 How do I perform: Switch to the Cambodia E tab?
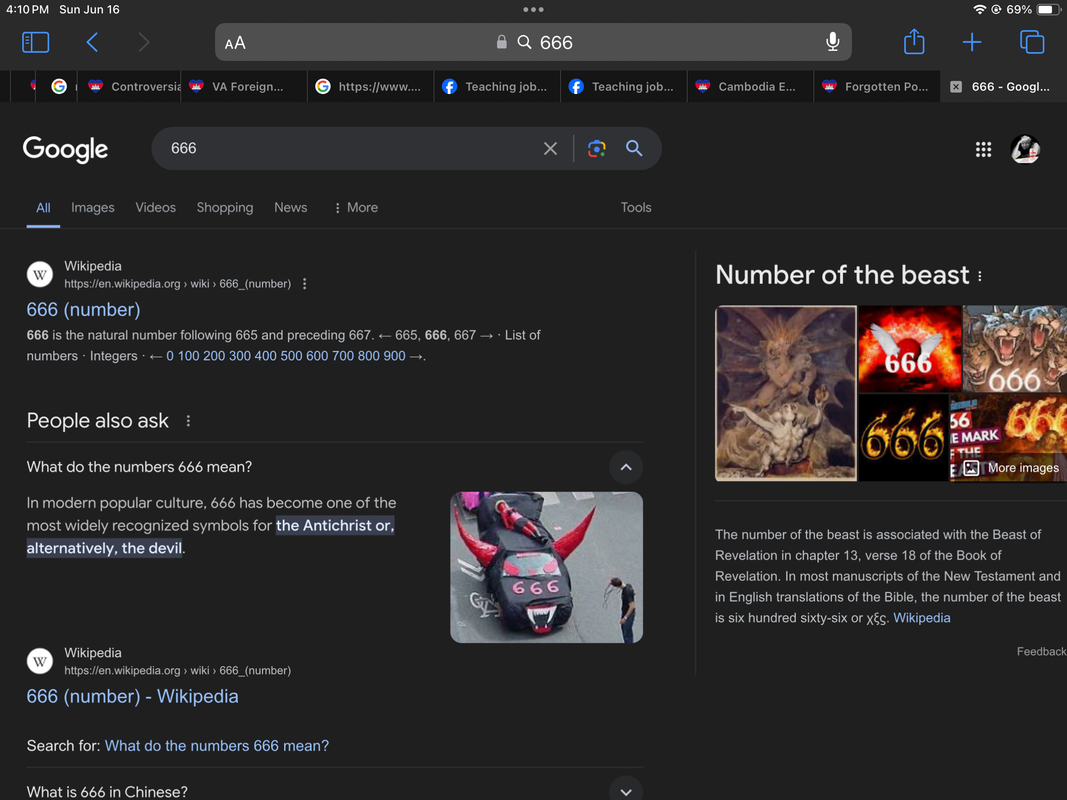[x=750, y=86]
